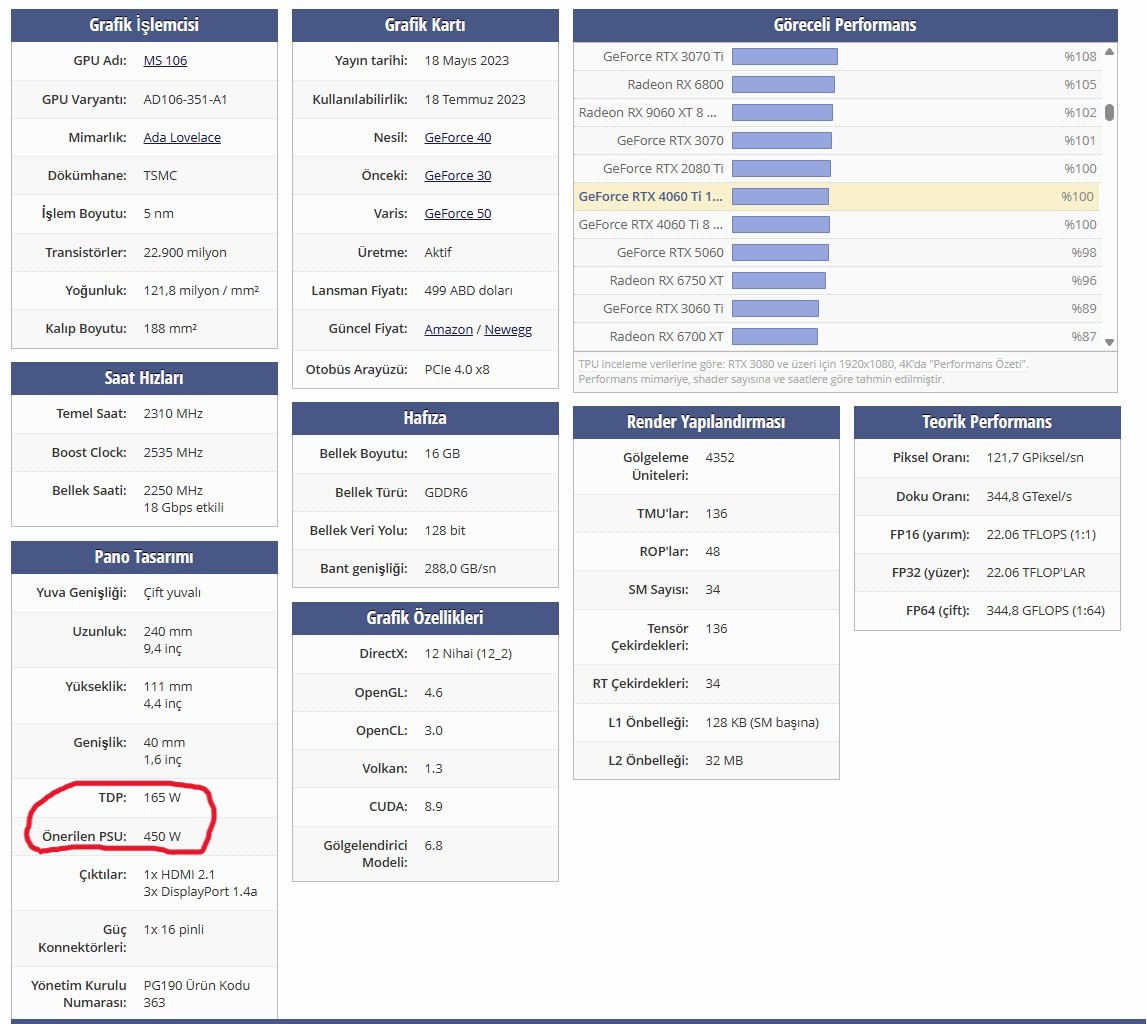Screen dimensions: 1147x1024
Task: Click the Hafıza section header
Action: (425, 418)
